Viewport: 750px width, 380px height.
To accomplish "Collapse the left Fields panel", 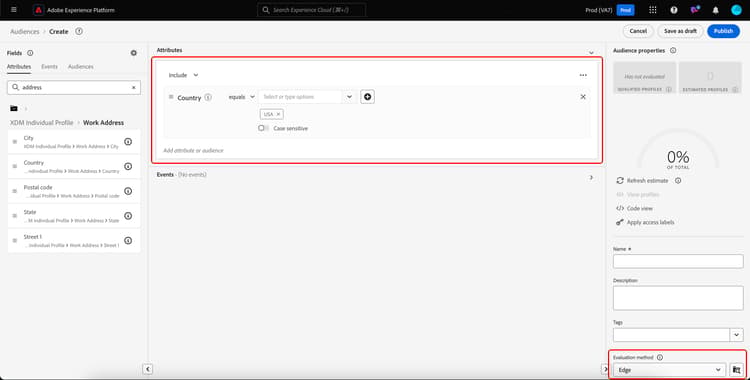I will pos(148,369).
